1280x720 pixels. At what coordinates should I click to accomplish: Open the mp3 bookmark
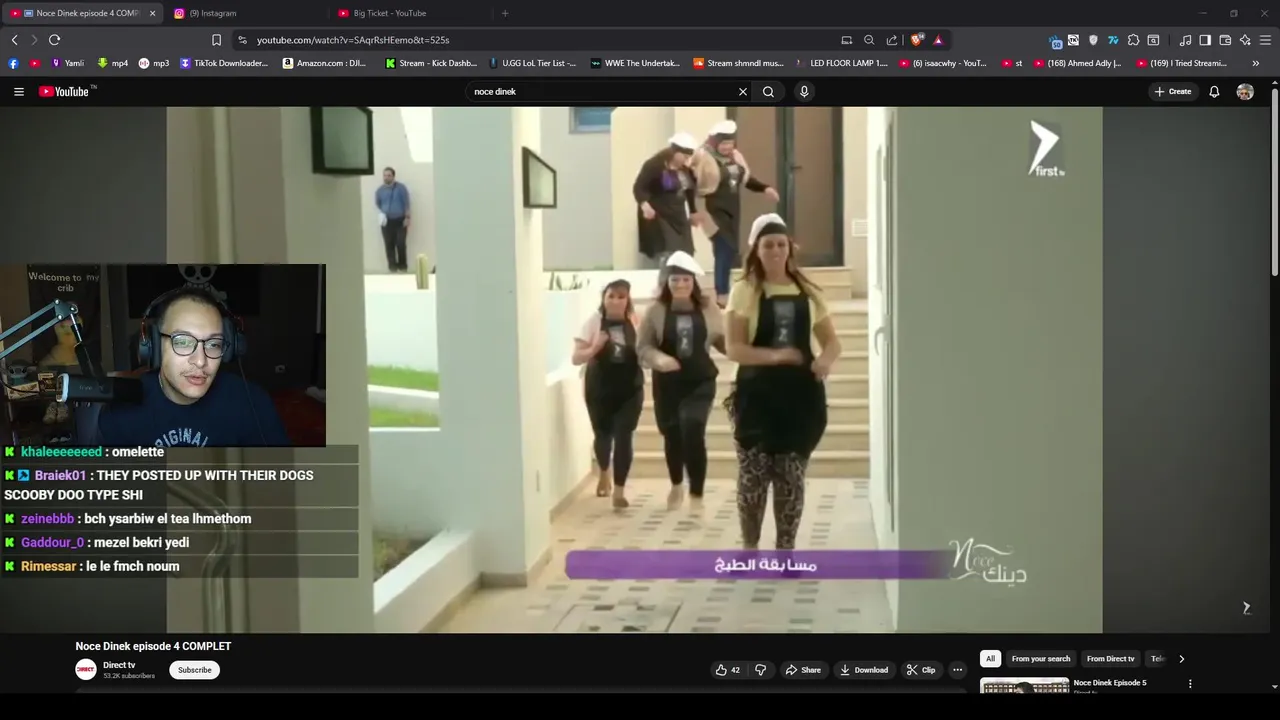point(154,63)
